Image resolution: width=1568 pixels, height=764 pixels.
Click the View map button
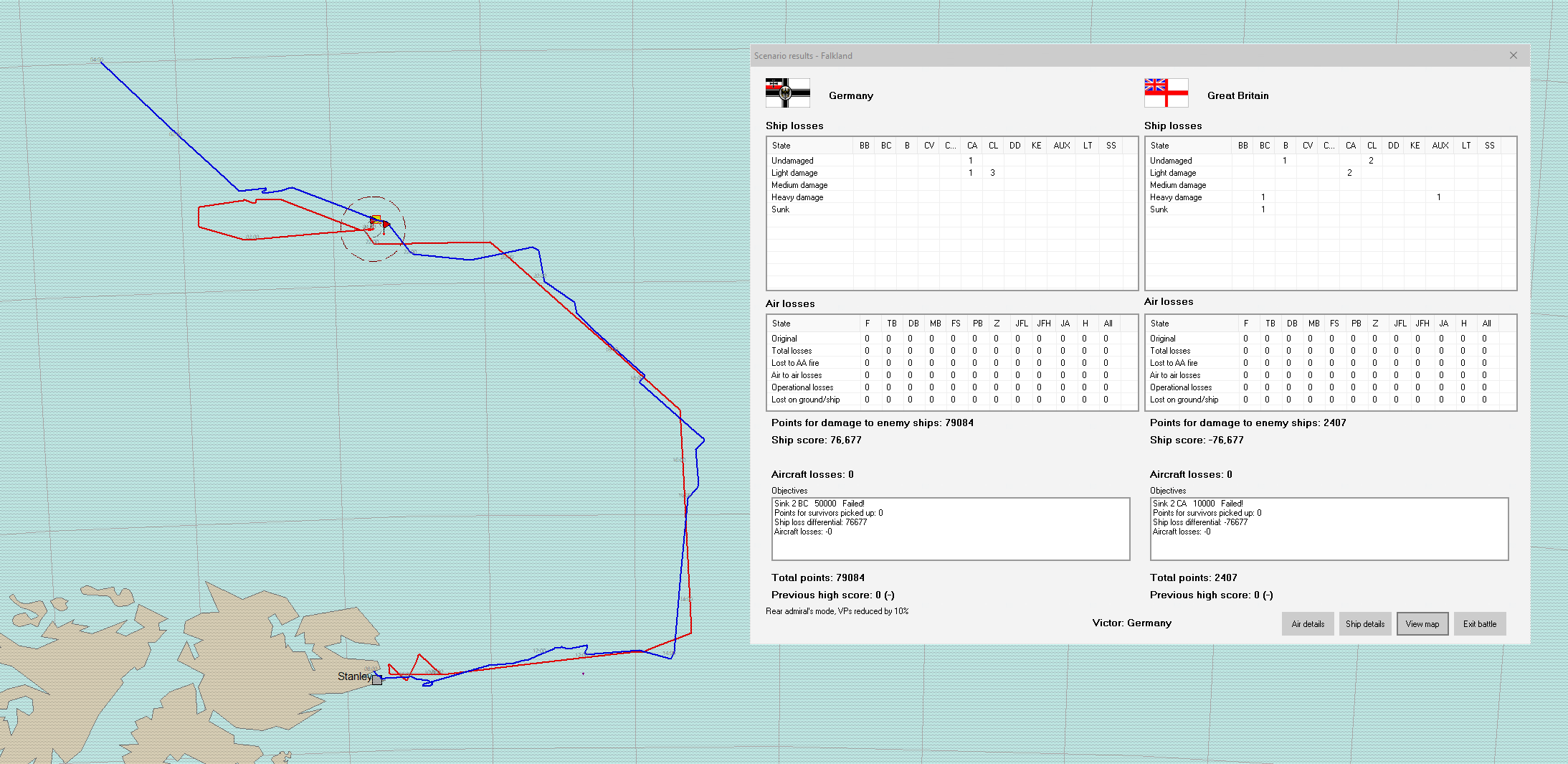pos(1422,624)
